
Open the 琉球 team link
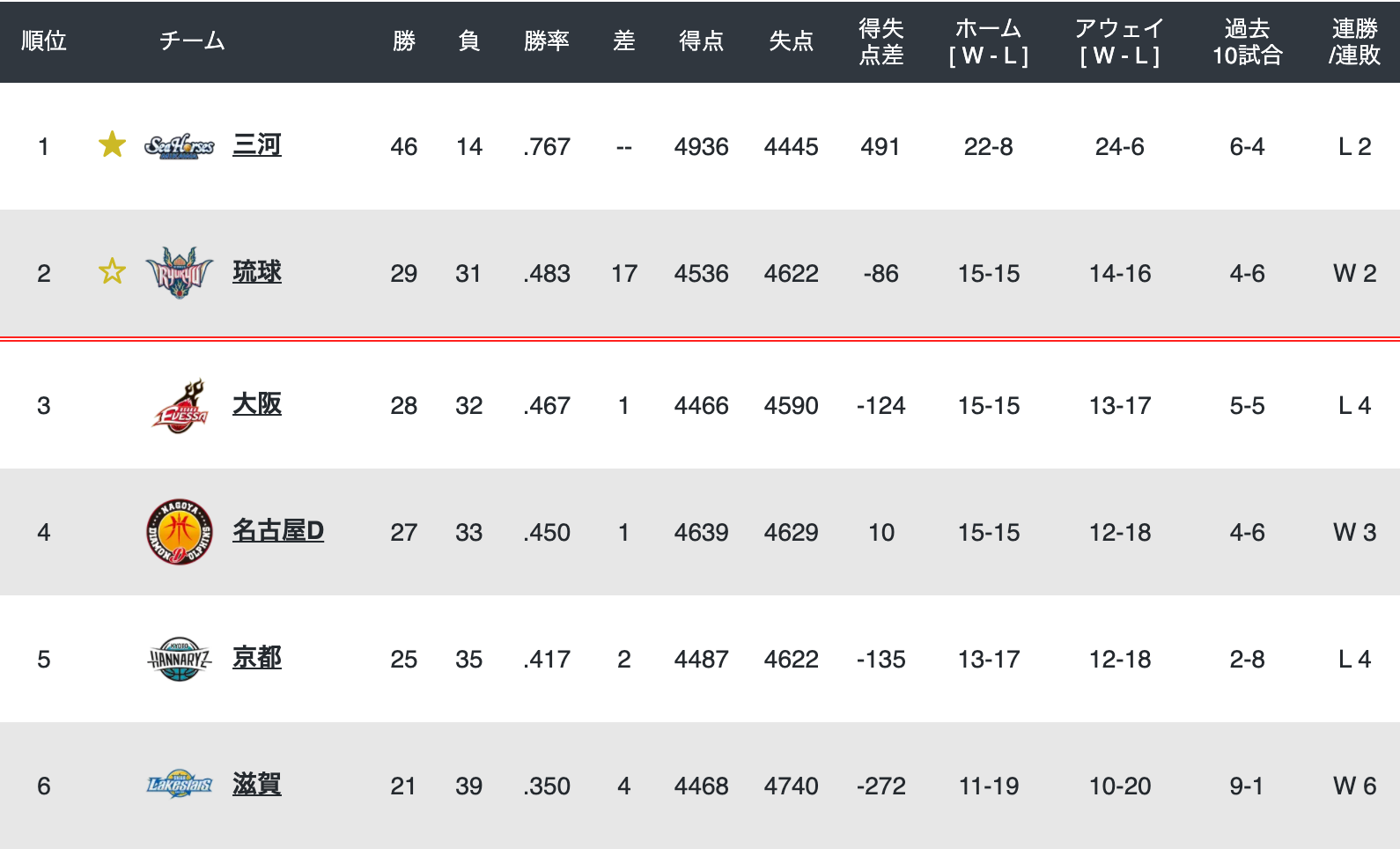pos(257,272)
